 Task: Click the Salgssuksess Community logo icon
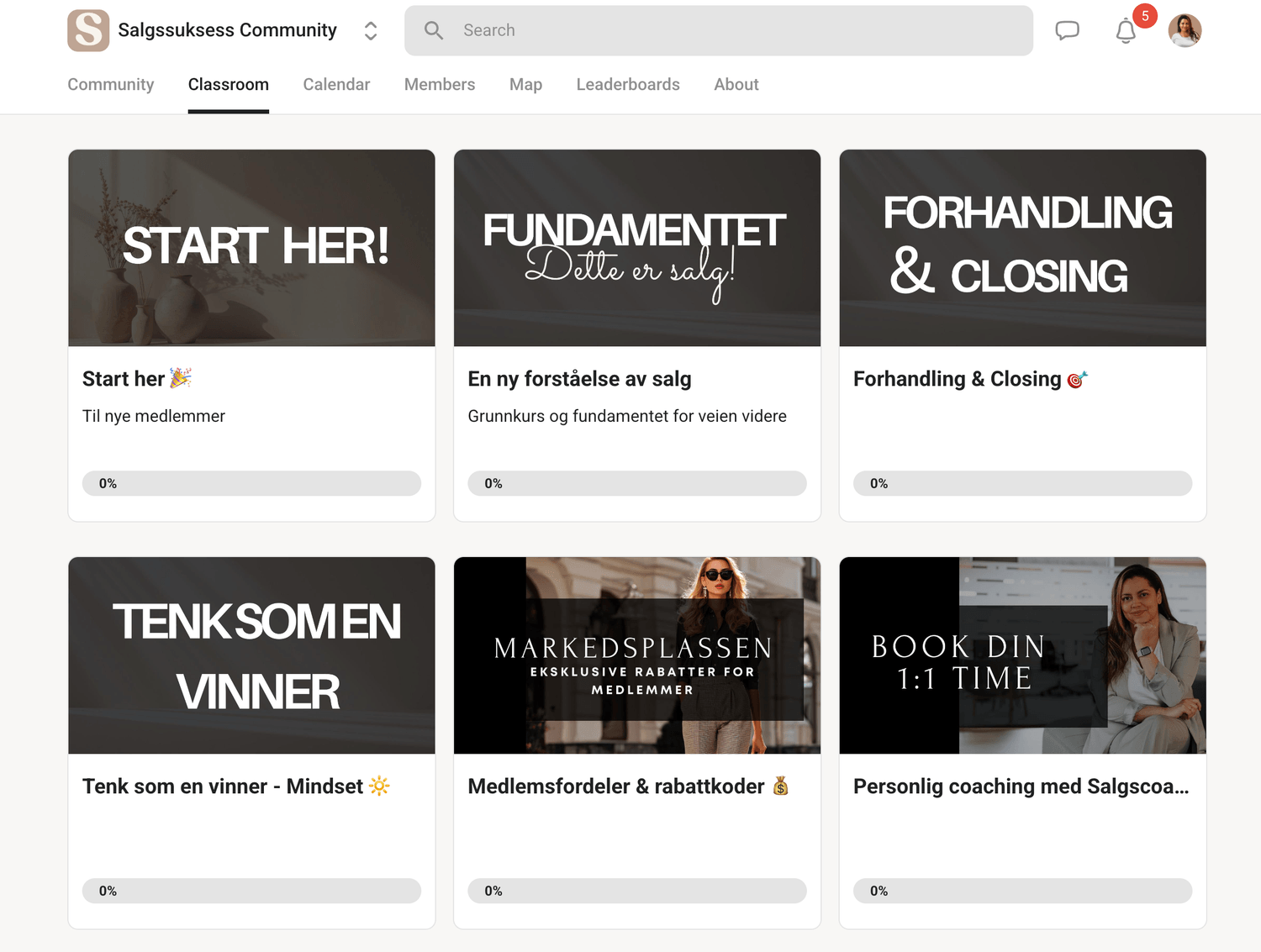click(88, 30)
